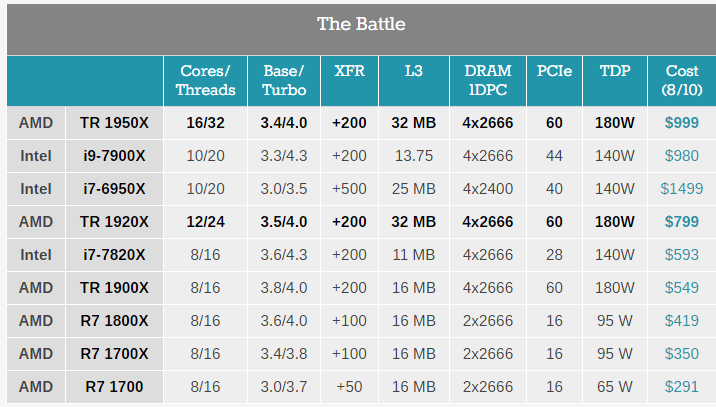Click the $549 price for TR 1900X

coord(681,288)
